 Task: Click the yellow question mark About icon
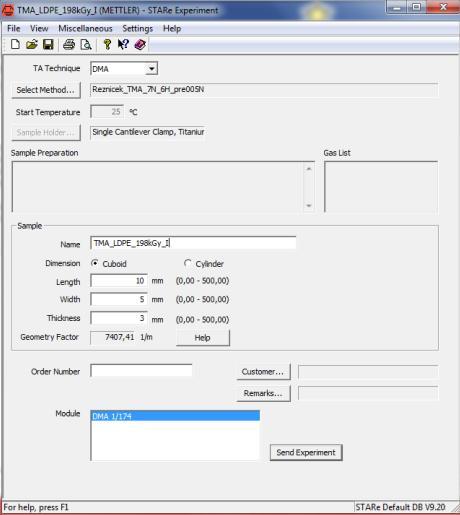click(107, 44)
